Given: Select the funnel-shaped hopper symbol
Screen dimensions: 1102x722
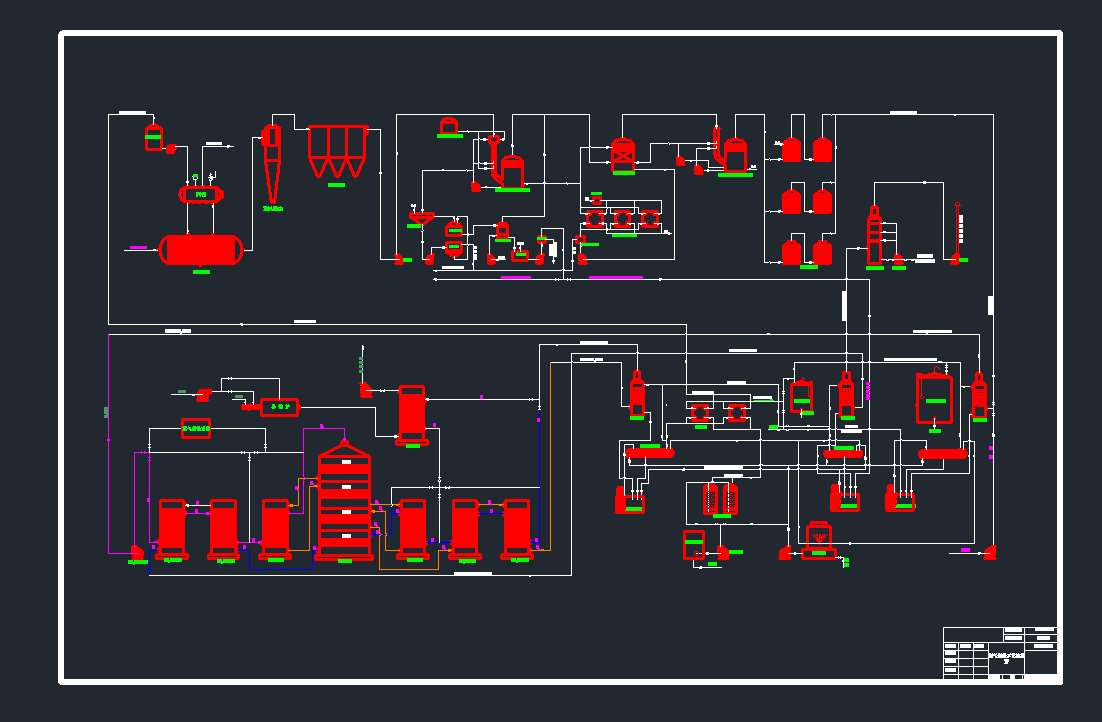Looking at the screenshot, I should (x=420, y=216).
